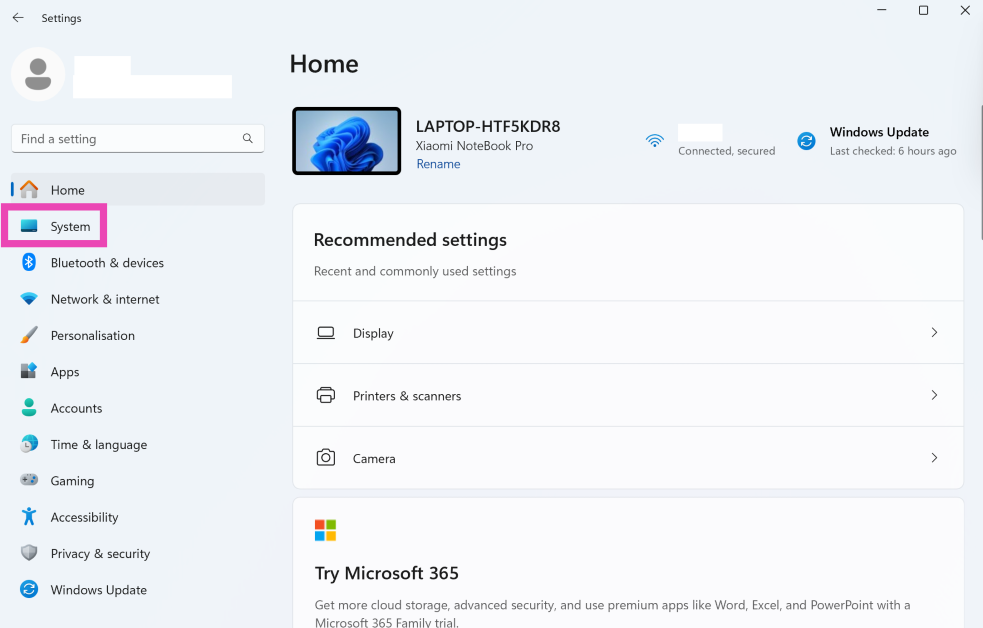Expand the Camera settings chevron
983x628 pixels.
(x=934, y=458)
